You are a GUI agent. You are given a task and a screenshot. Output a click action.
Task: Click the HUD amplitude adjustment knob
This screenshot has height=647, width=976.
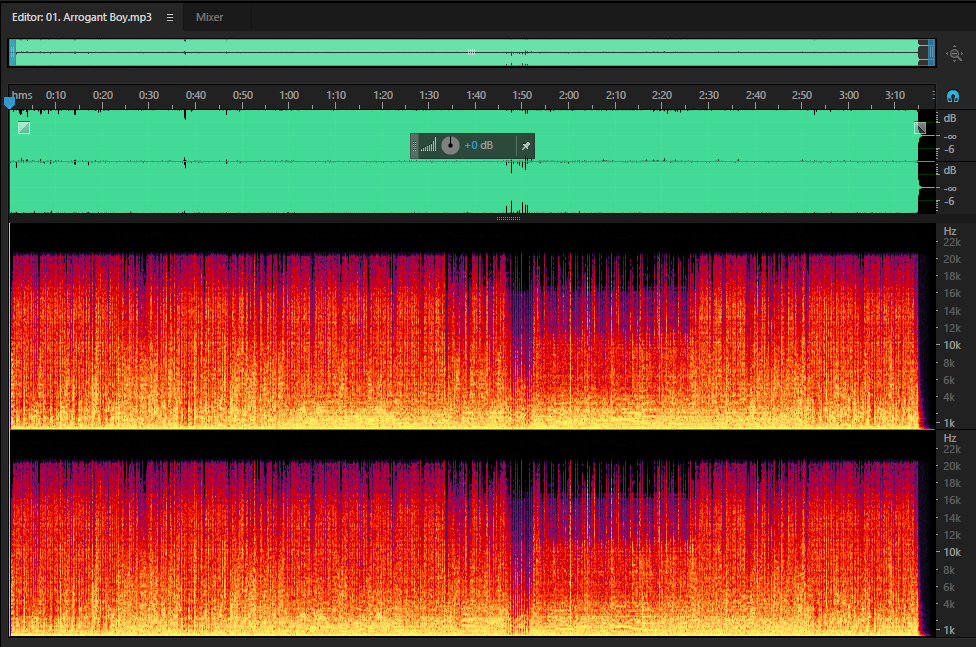click(450, 146)
